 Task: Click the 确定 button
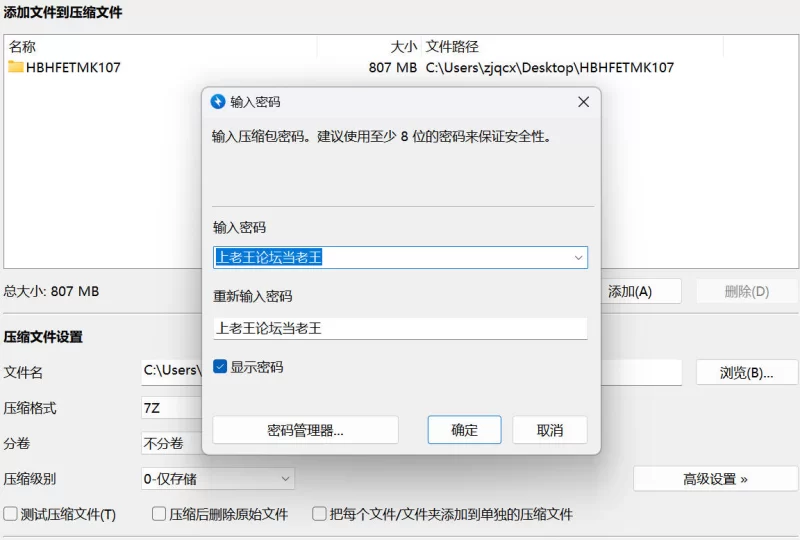(464, 430)
